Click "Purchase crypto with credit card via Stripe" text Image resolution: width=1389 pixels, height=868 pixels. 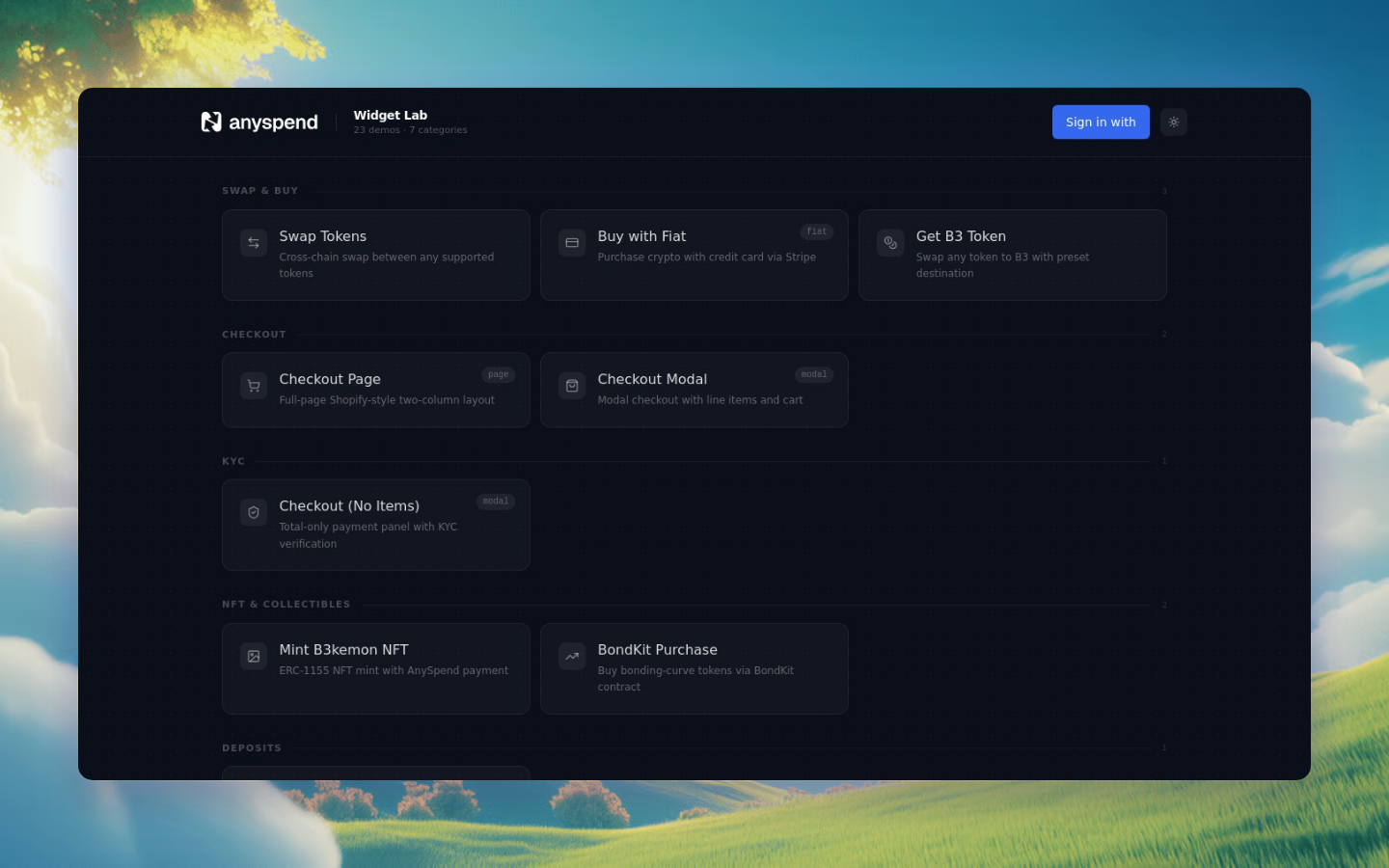coord(706,258)
